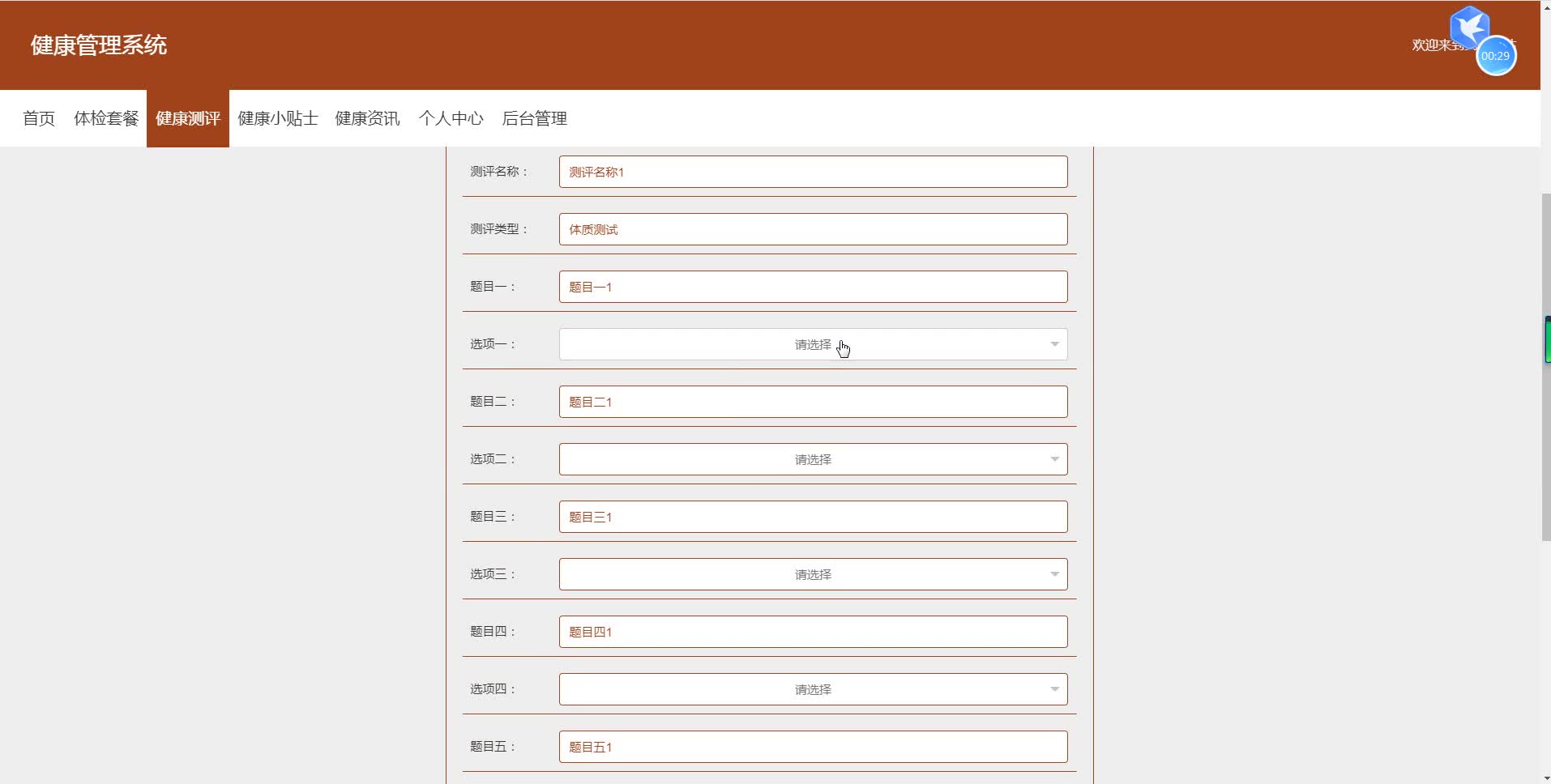This screenshot has height=784, width=1551.
Task: Open the 选项三 请选择 dropdown
Action: (812, 573)
